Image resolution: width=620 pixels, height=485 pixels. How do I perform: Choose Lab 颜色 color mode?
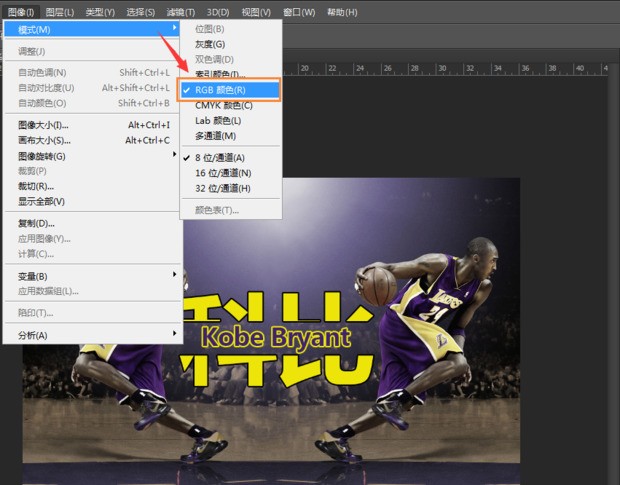click(x=220, y=120)
